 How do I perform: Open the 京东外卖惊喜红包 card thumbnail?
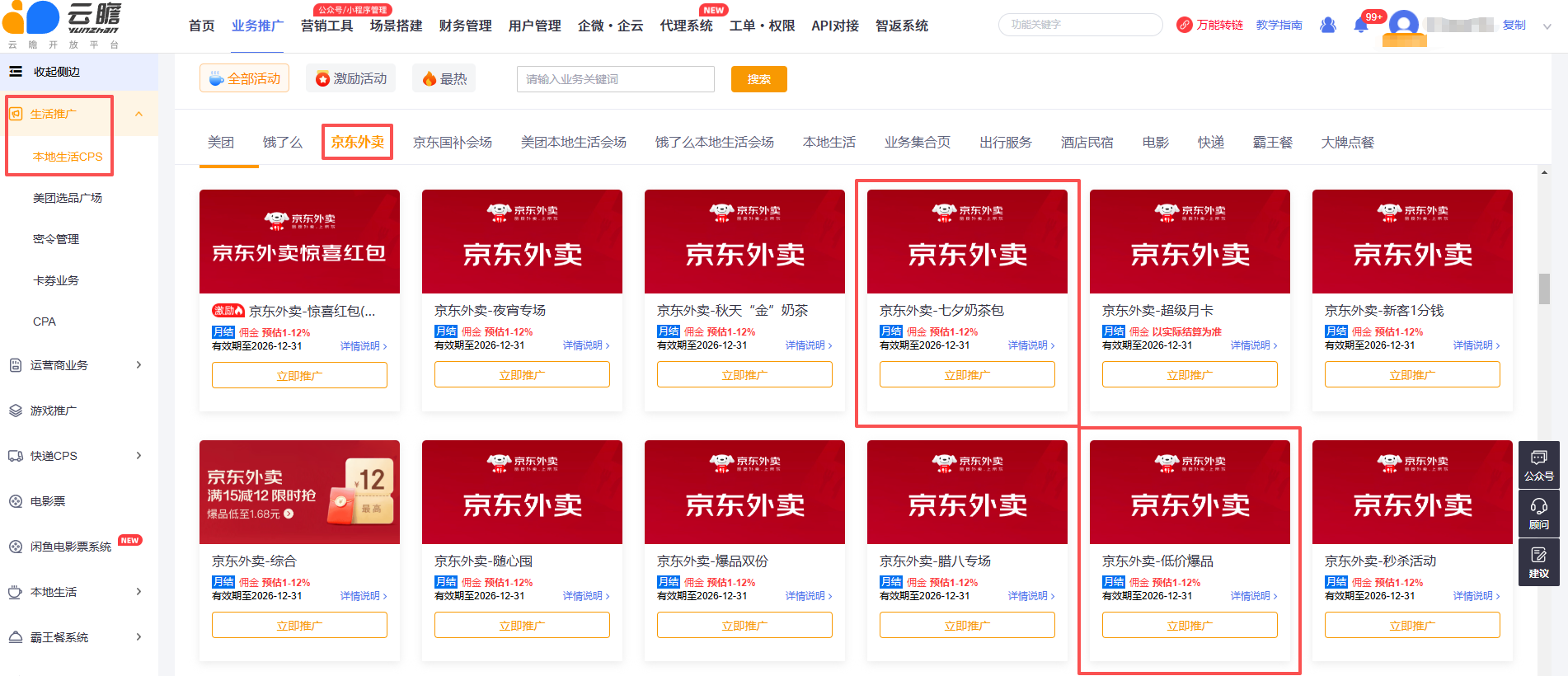[x=299, y=242]
